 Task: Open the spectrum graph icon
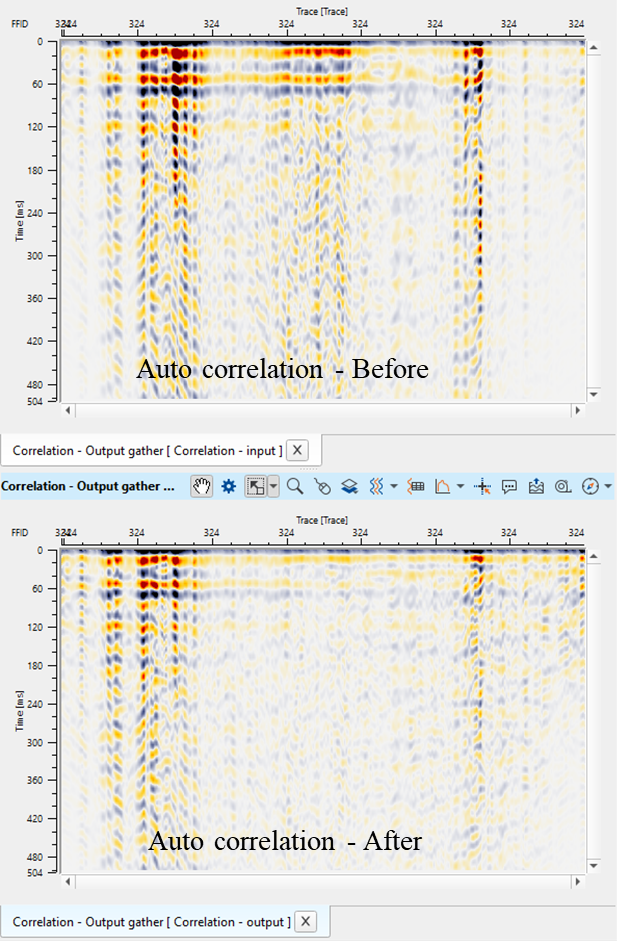442,486
